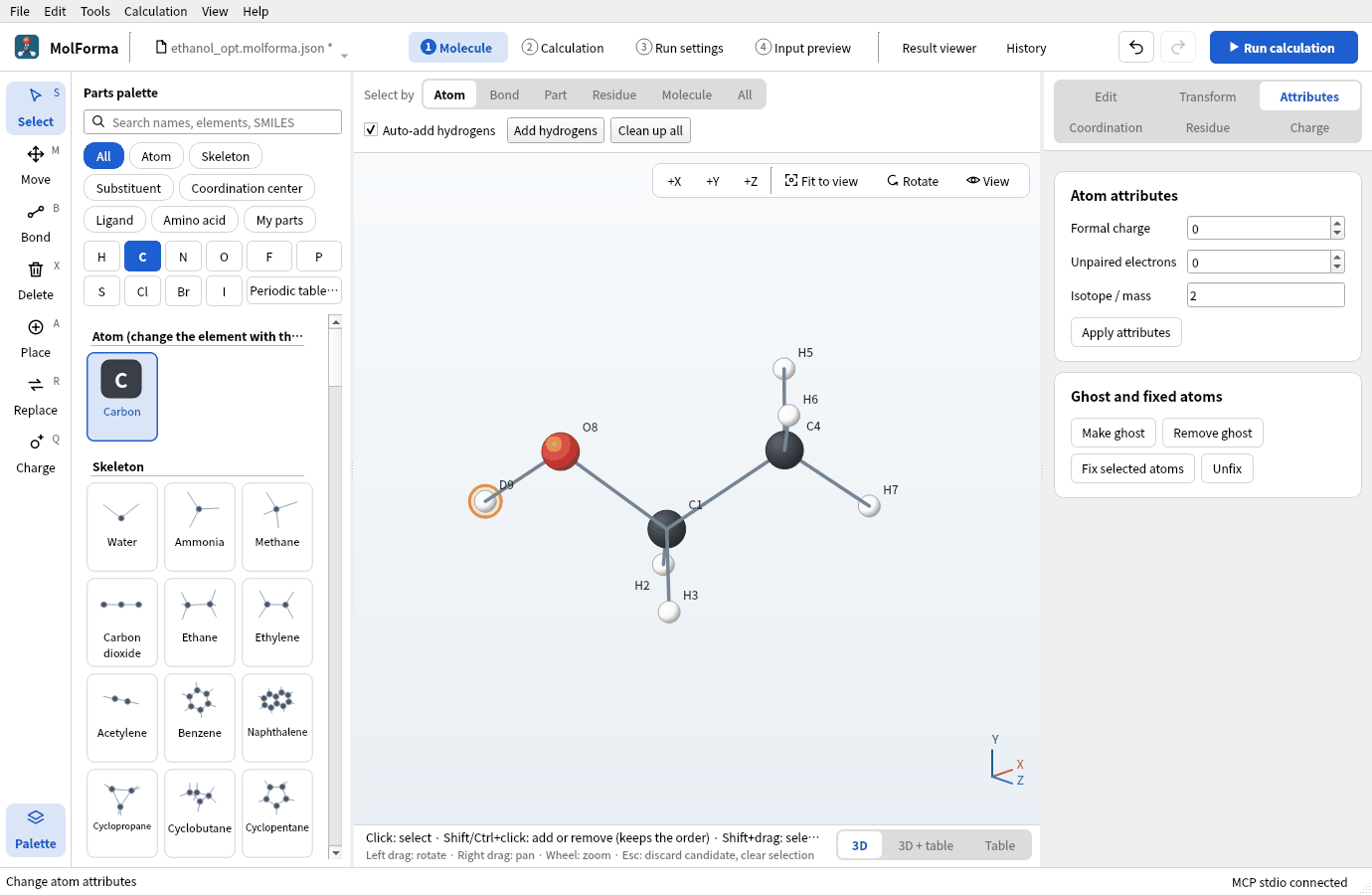Click the Make ghost button
Image resolution: width=1372 pixels, height=895 pixels.
tap(1114, 433)
